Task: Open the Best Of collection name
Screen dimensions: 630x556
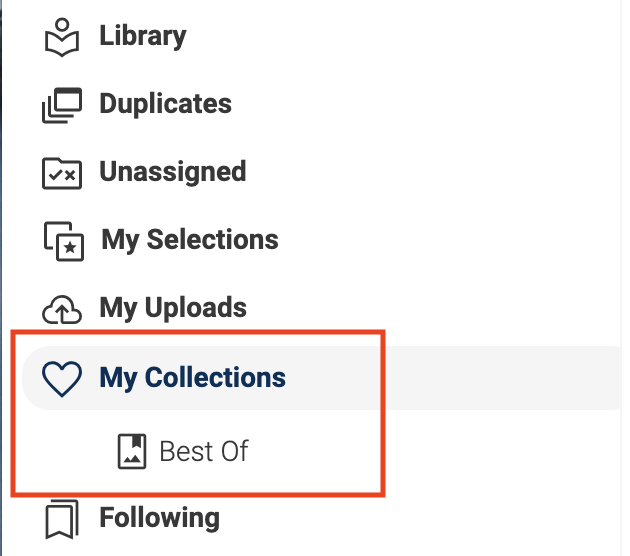Action: point(204,451)
